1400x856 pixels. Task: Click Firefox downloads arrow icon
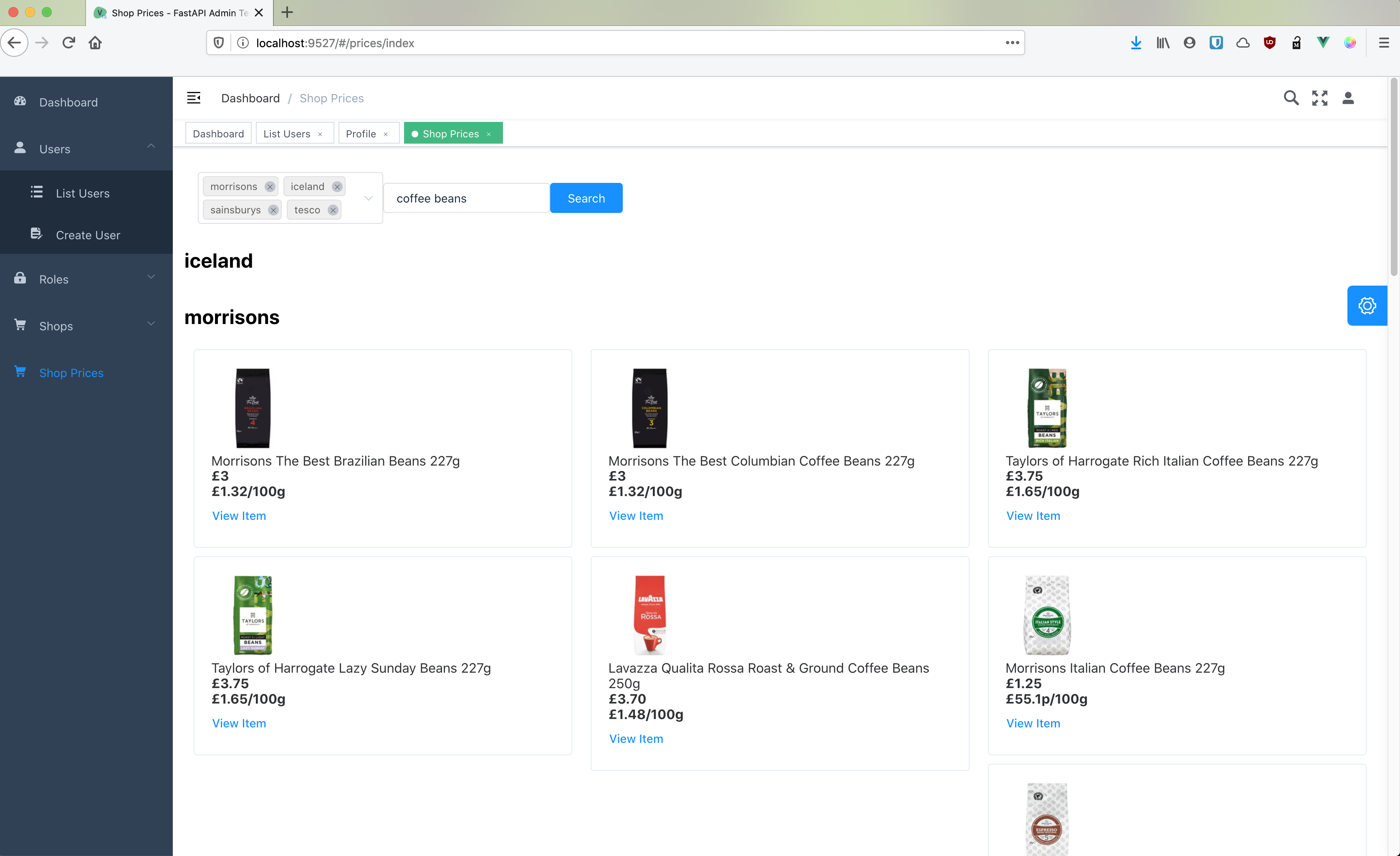[x=1135, y=43]
